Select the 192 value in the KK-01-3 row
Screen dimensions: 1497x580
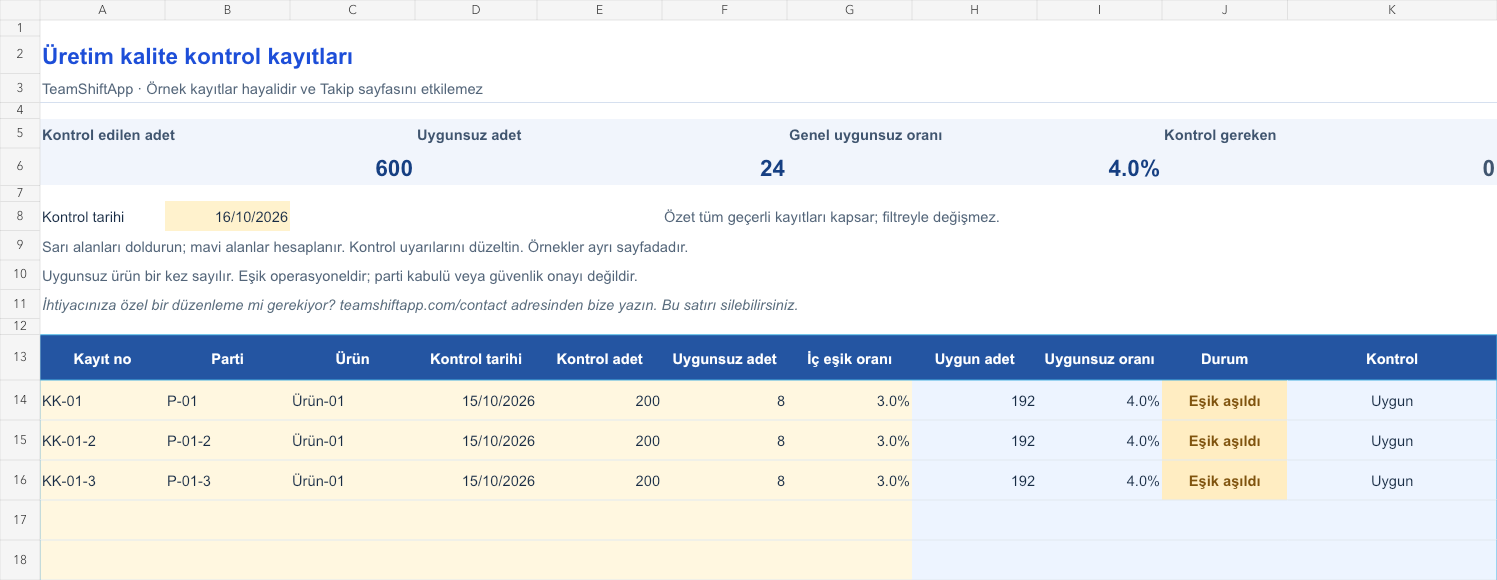(x=975, y=481)
